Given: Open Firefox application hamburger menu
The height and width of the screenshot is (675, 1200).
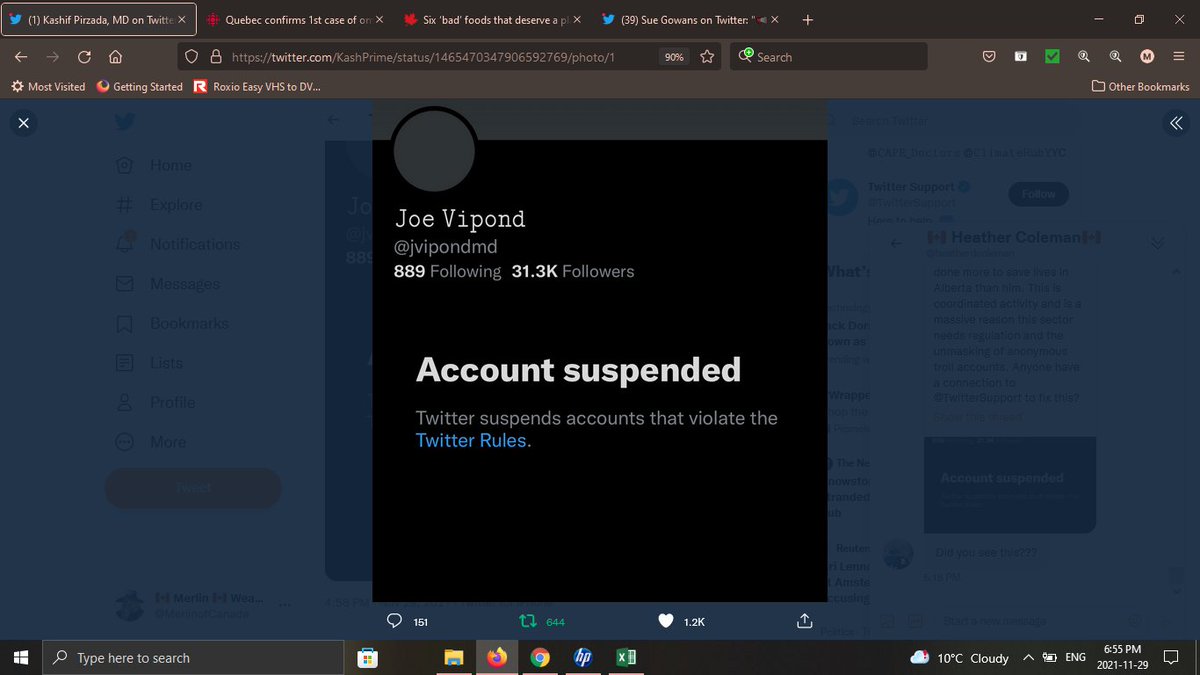Looking at the screenshot, I should pos(1179,57).
